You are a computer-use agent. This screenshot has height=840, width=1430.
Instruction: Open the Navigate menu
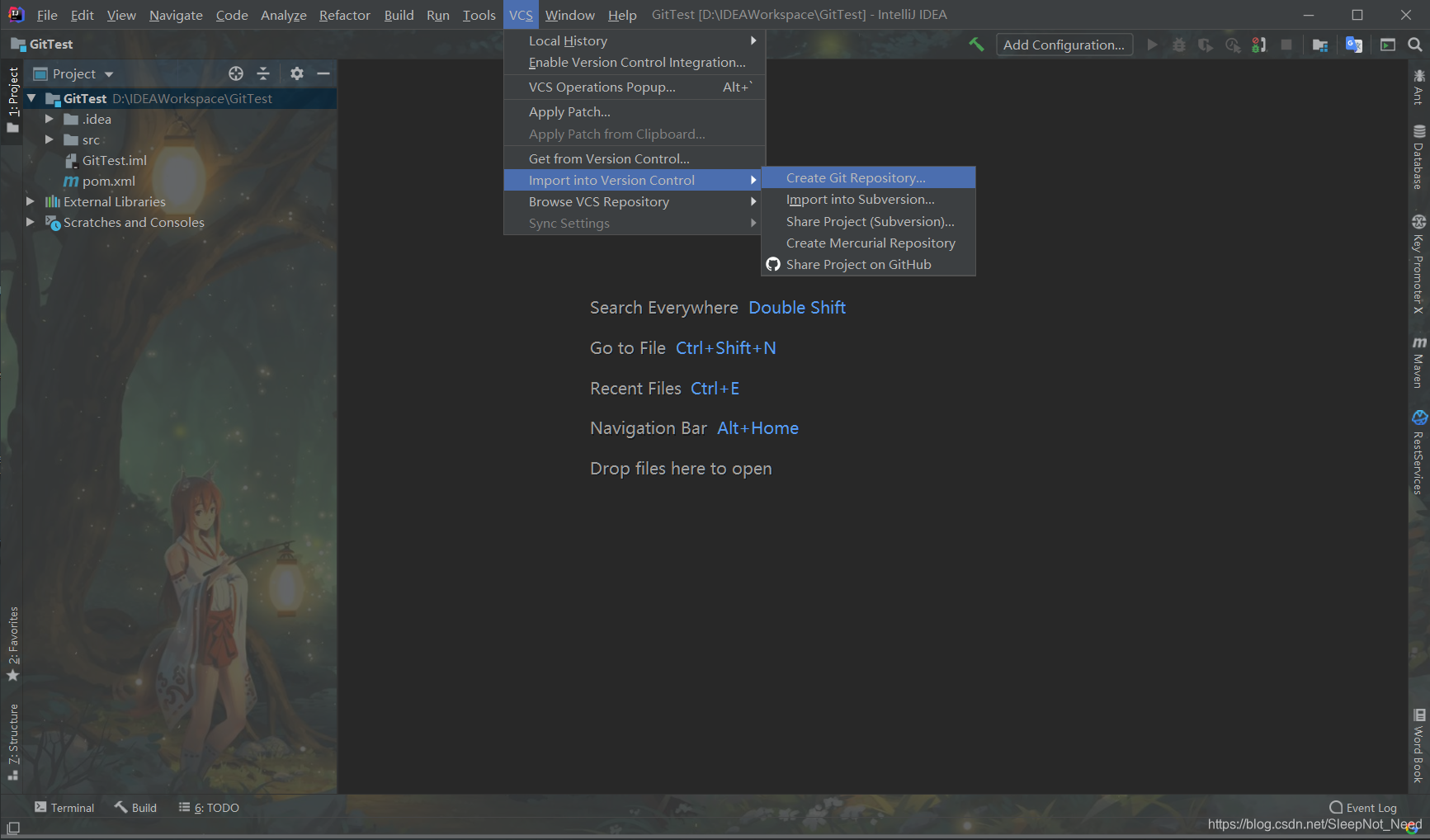(x=176, y=15)
